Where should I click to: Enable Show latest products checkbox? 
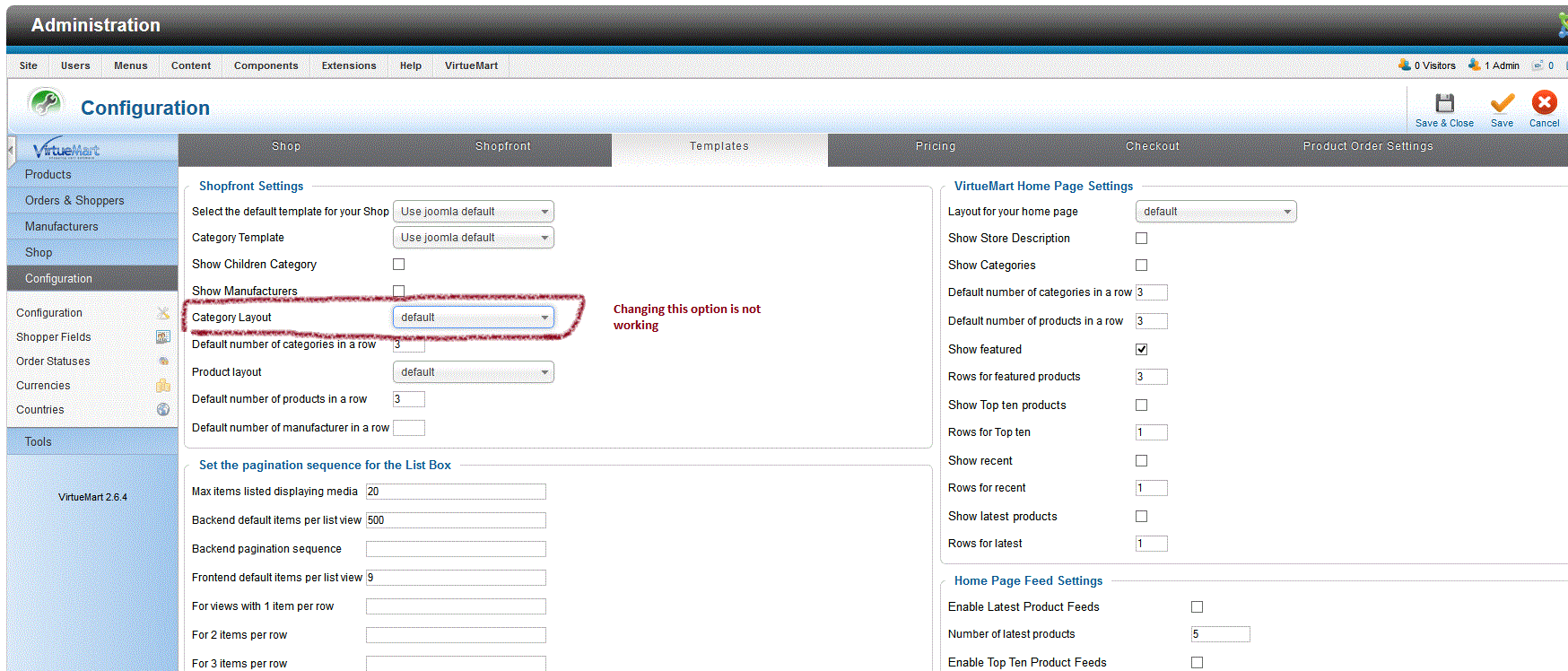point(1142,517)
